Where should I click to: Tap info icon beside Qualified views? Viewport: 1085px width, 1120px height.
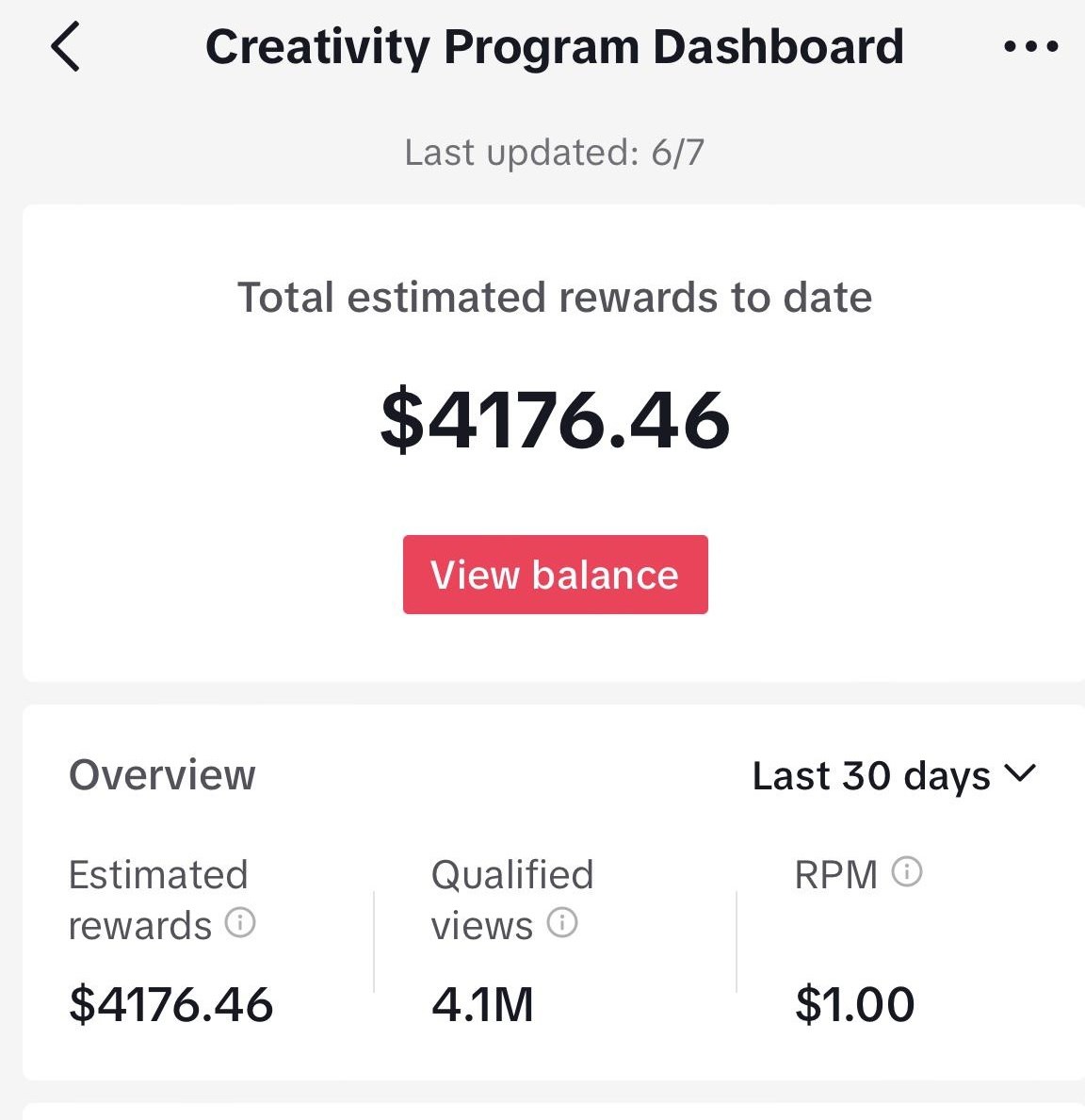point(562,922)
